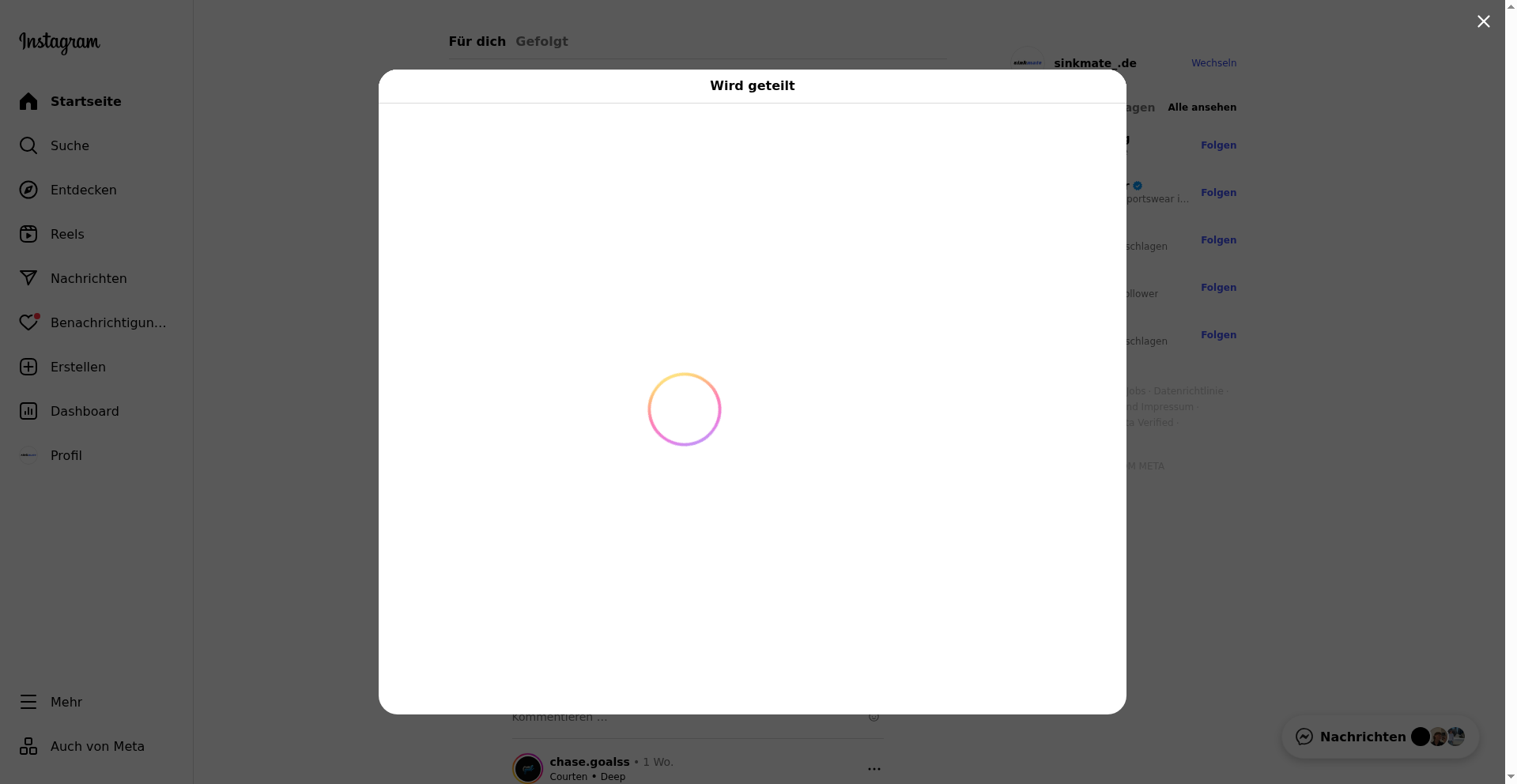
Task: Open post options for chase.goalss
Action: coord(874,769)
